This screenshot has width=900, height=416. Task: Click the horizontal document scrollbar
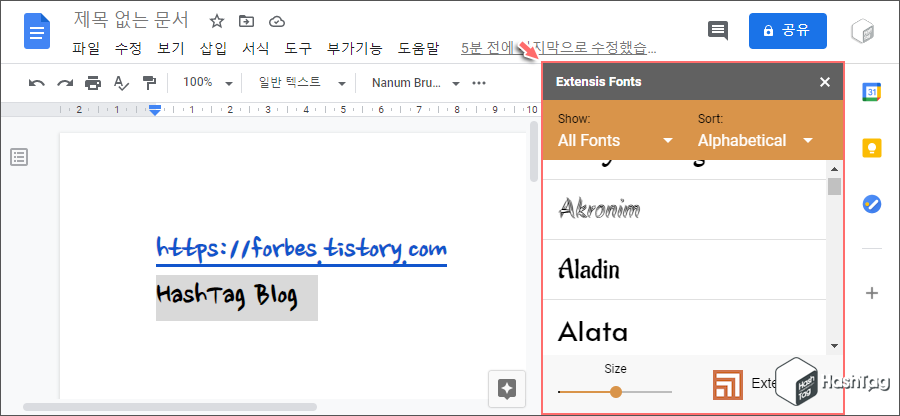170,407
